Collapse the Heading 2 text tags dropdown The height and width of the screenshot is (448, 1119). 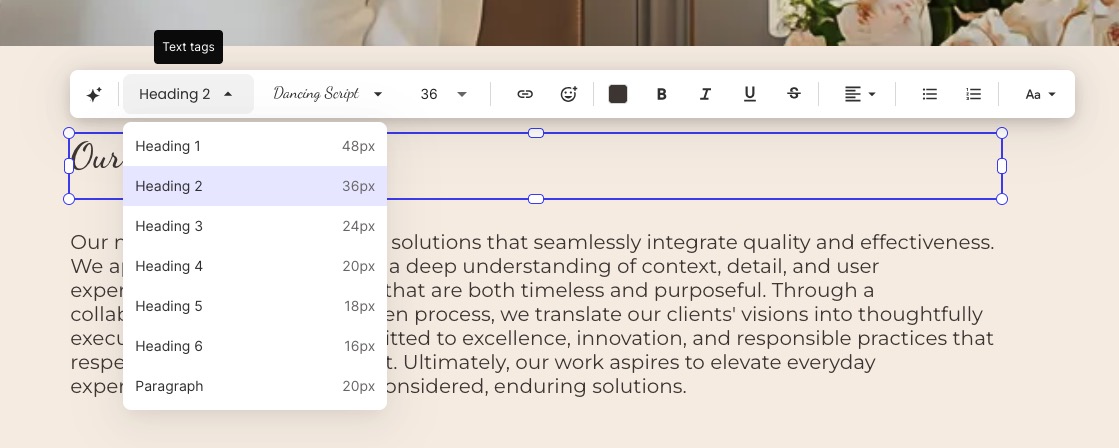(x=188, y=94)
